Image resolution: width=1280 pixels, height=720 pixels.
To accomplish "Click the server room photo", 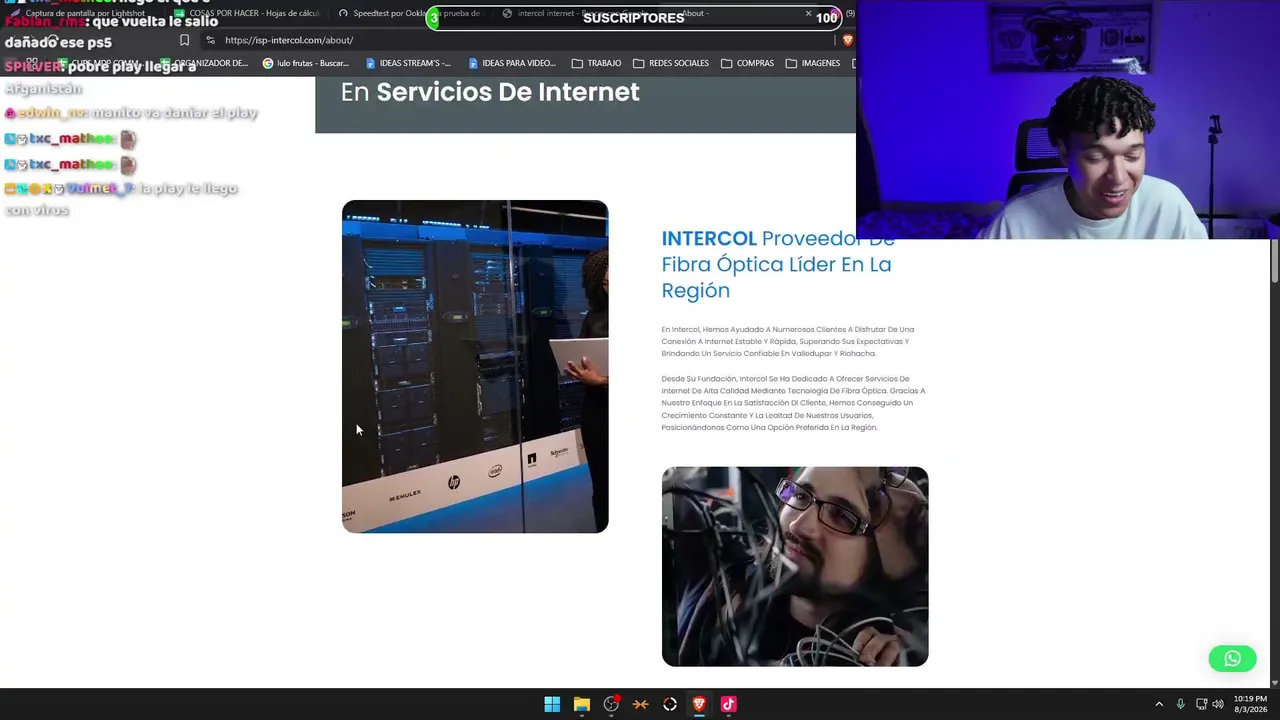I will click(475, 366).
